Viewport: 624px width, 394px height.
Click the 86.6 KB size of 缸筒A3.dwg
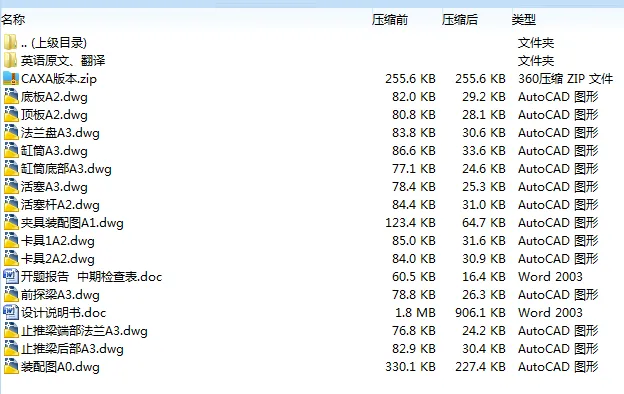point(413,150)
